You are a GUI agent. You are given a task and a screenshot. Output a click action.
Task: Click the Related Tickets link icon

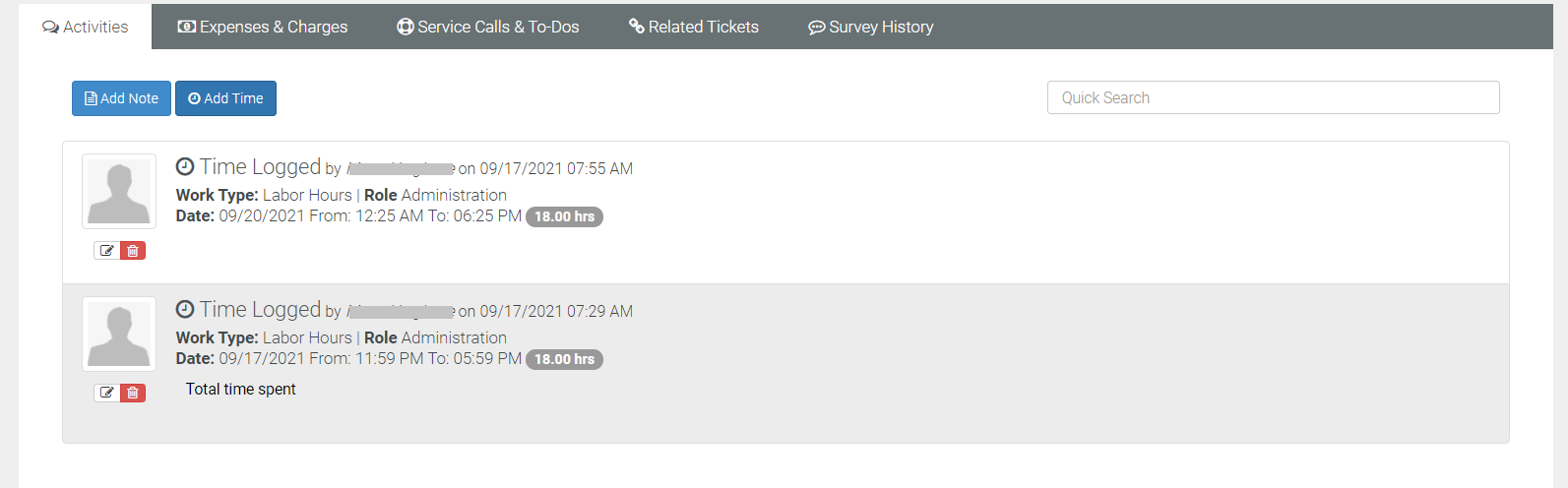[x=637, y=27]
